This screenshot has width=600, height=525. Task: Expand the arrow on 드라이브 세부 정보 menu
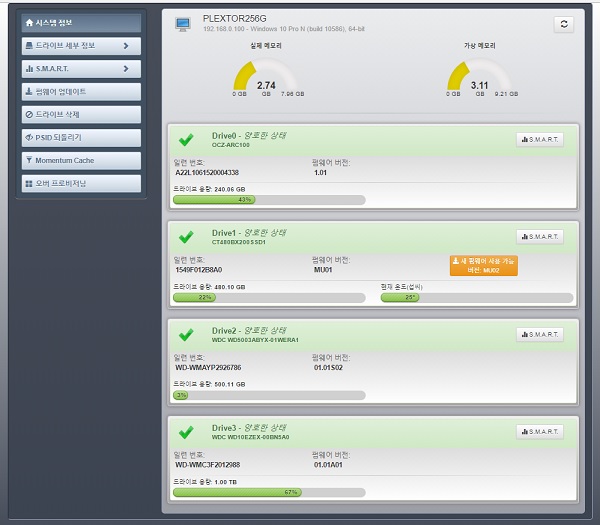point(126,46)
